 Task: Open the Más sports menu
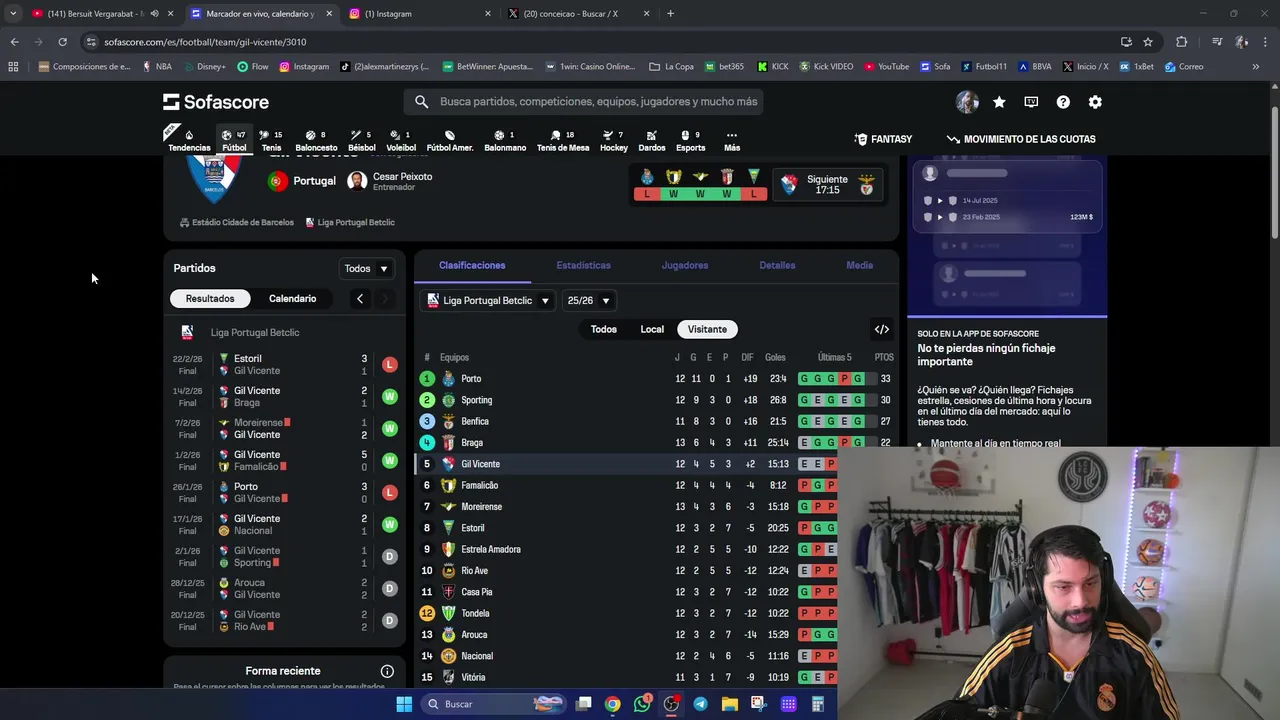(732, 140)
